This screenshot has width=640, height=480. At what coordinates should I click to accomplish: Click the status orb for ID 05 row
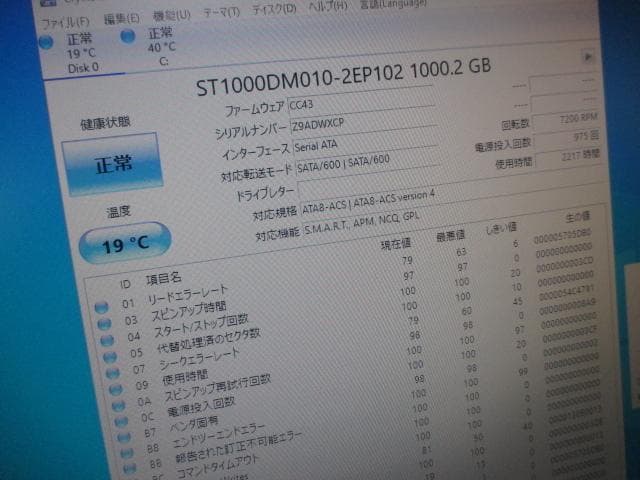[110, 357]
